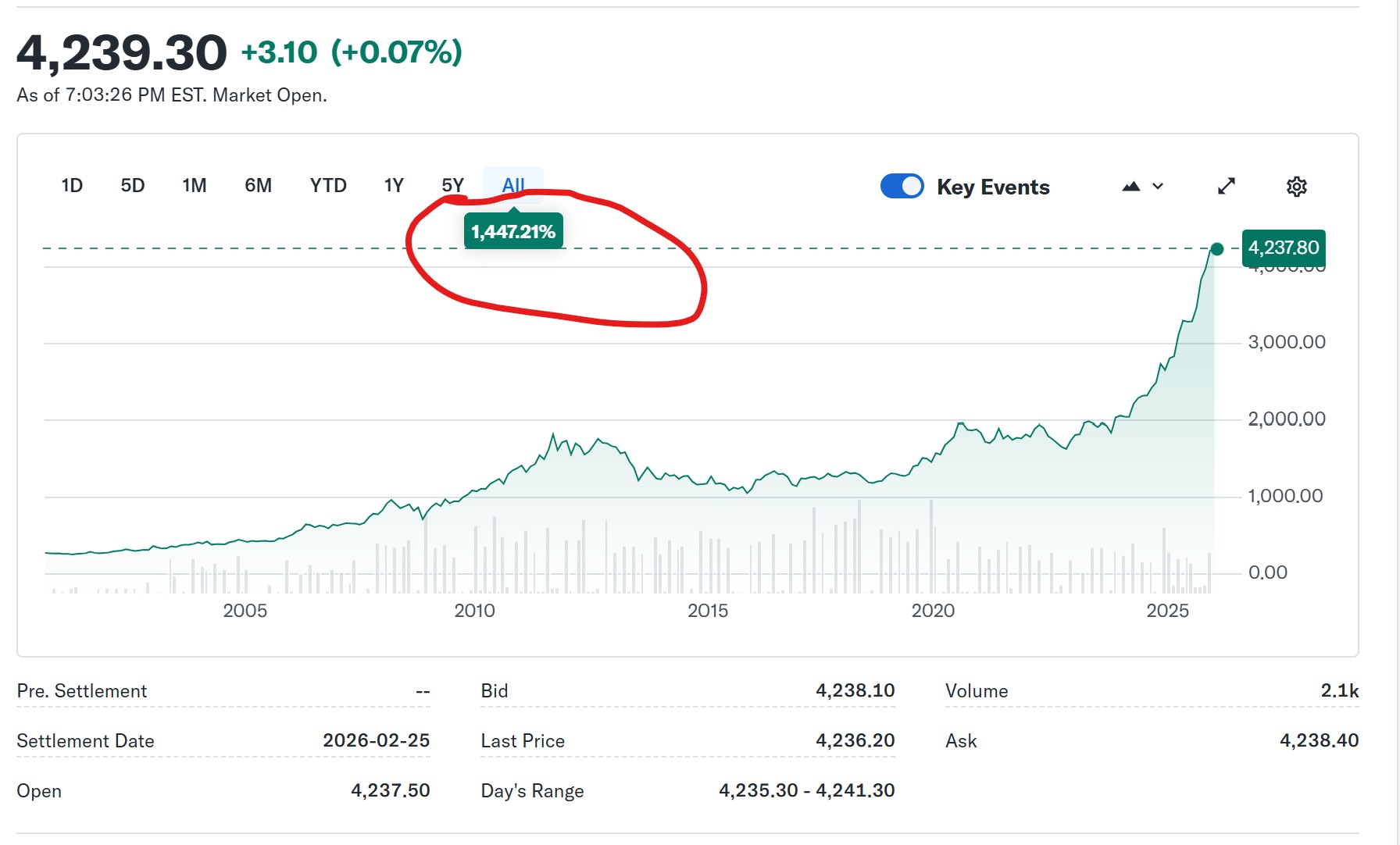
Task: Click the 1,447.21% return badge
Action: (x=513, y=231)
